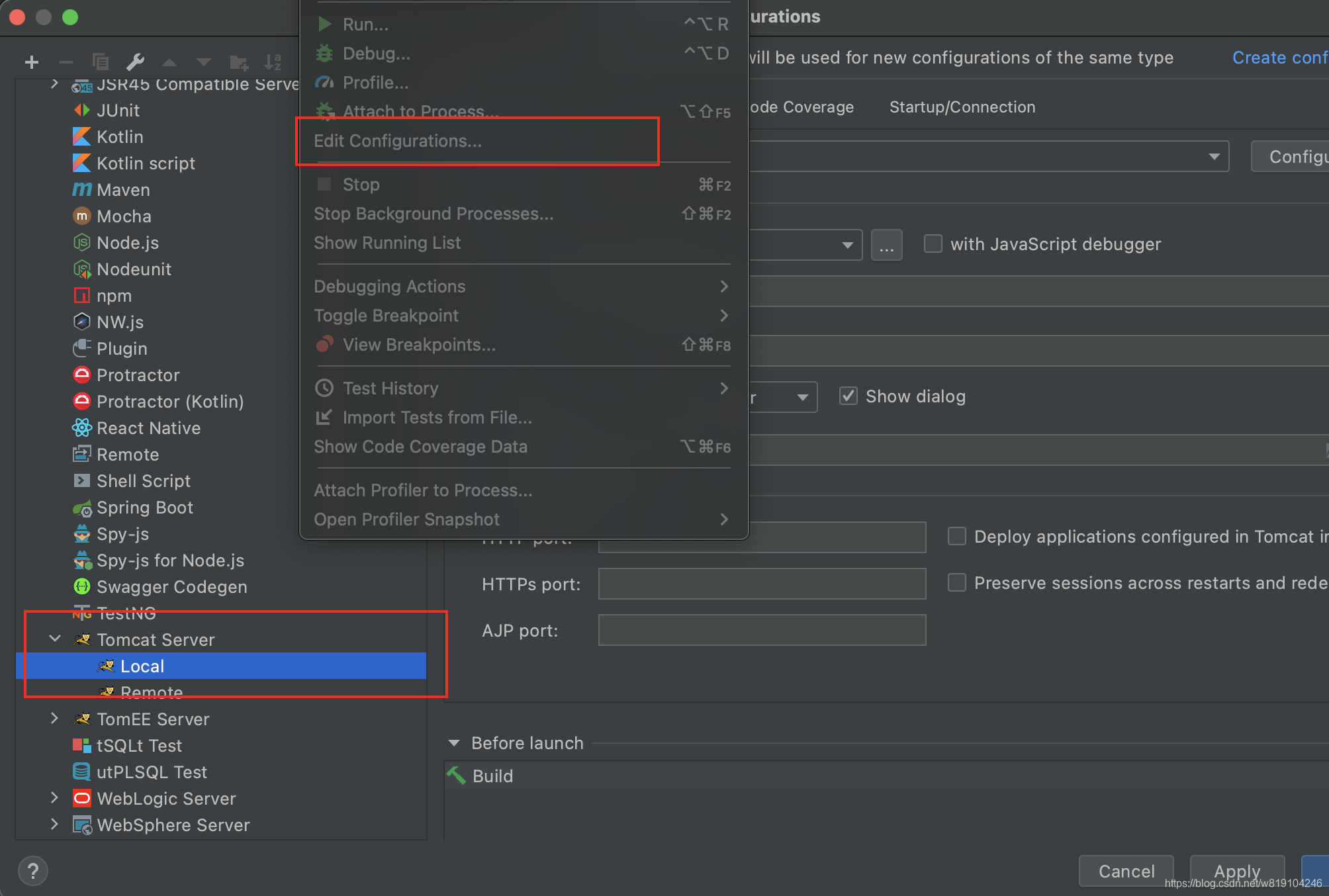Collapse the Before launch section
Viewport: 1329px width, 896px height.
454,743
